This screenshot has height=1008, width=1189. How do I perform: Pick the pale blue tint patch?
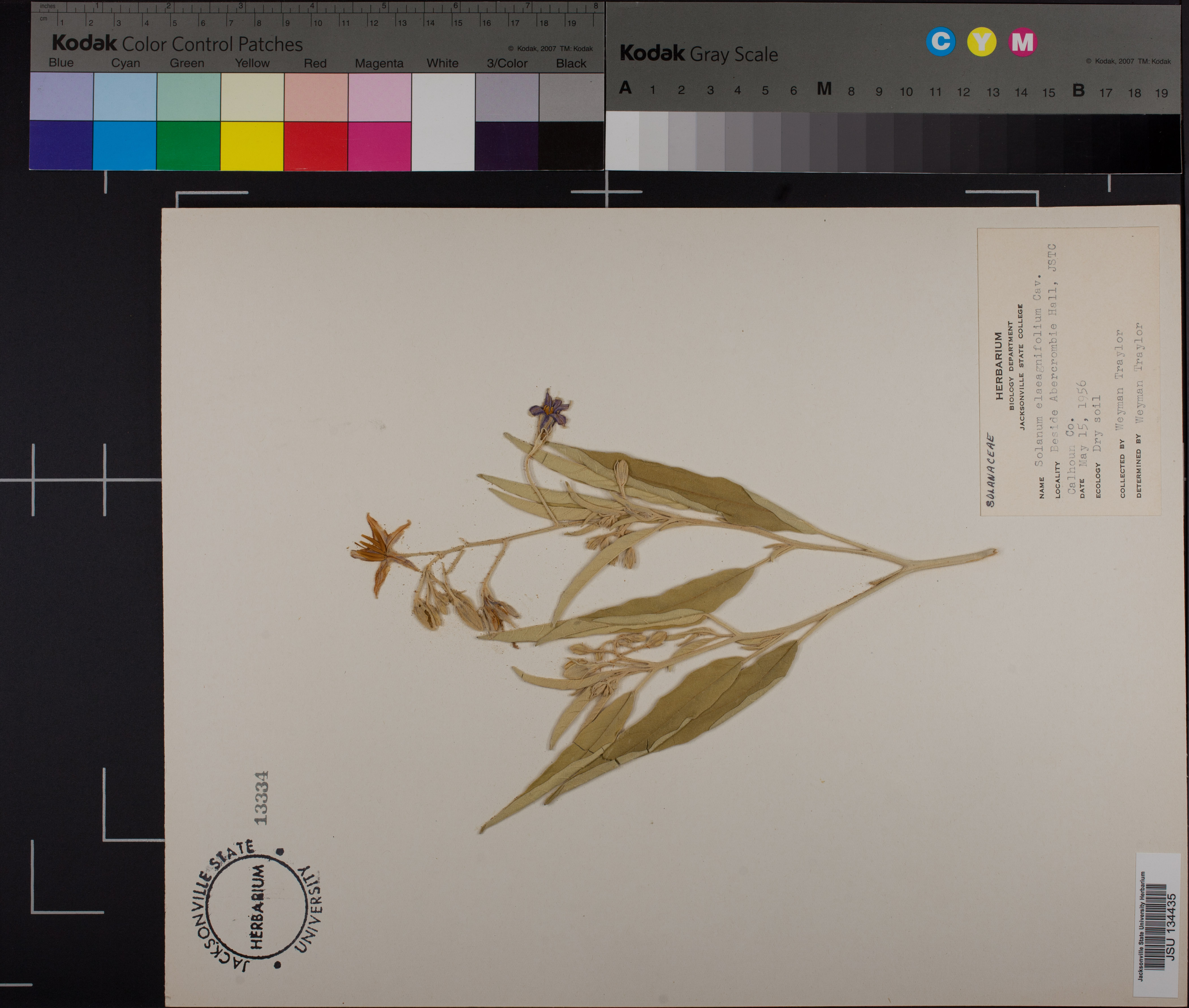click(x=61, y=96)
